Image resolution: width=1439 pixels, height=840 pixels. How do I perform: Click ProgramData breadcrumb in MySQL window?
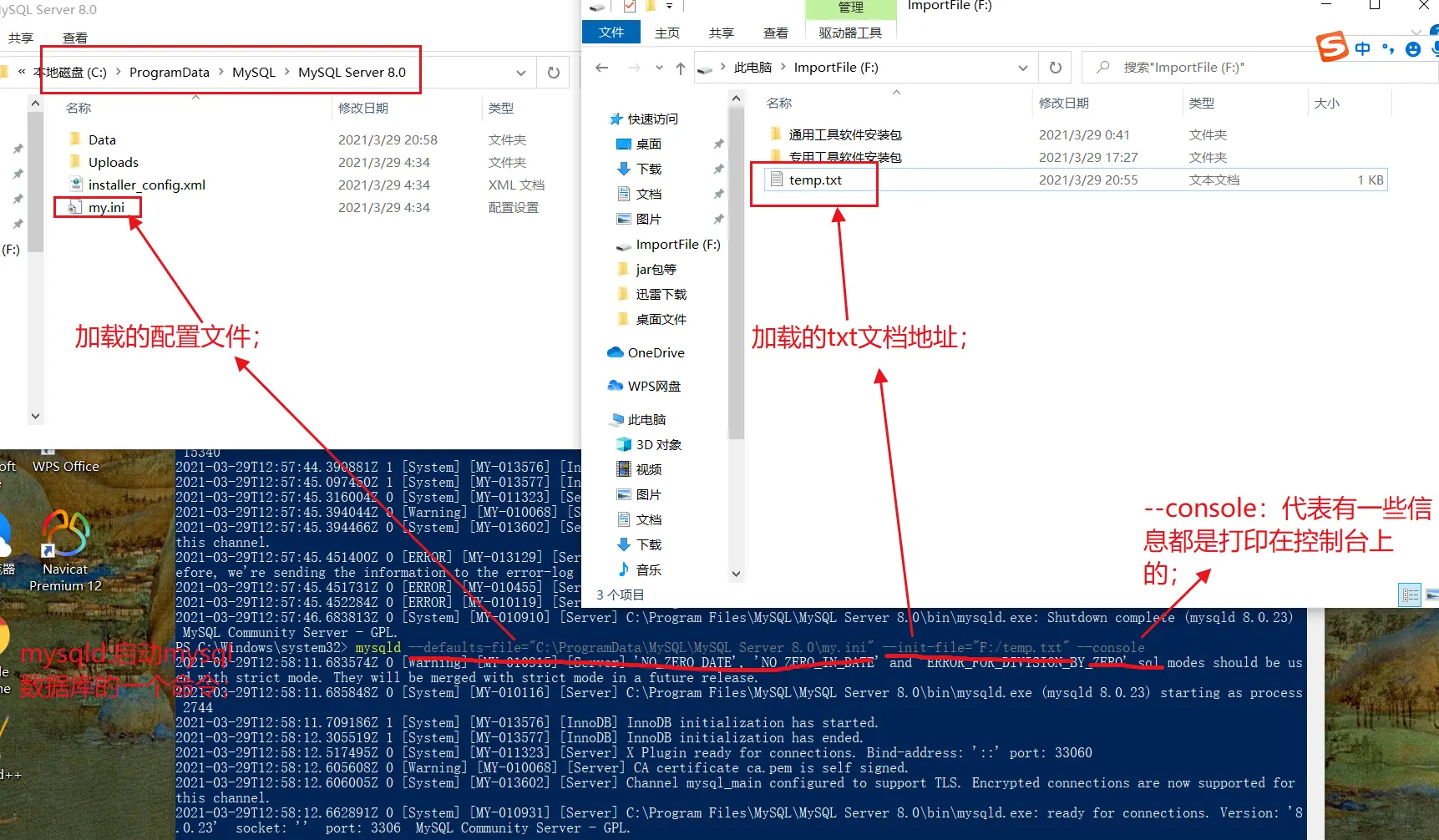click(x=170, y=73)
